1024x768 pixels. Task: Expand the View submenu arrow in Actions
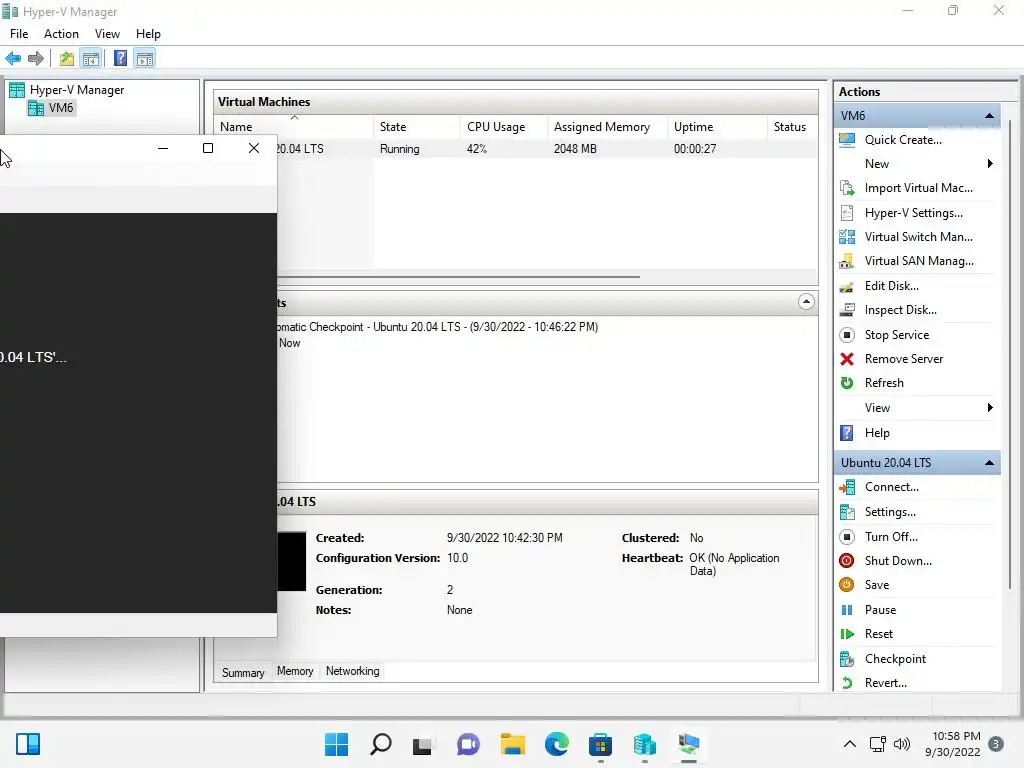pos(990,408)
